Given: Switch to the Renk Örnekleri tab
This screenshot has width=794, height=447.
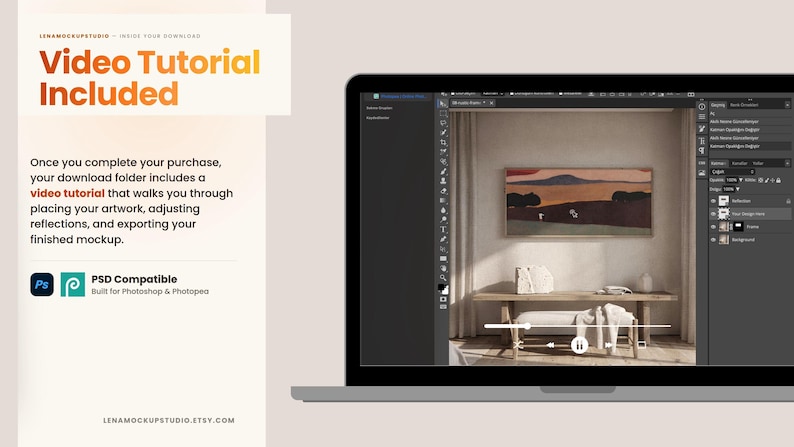Looking at the screenshot, I should click(x=744, y=105).
